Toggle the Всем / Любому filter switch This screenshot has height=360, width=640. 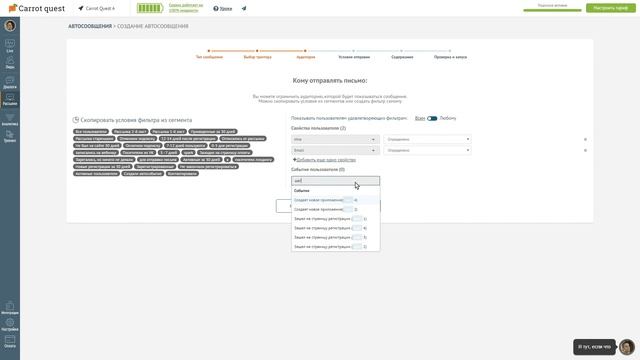click(432, 118)
